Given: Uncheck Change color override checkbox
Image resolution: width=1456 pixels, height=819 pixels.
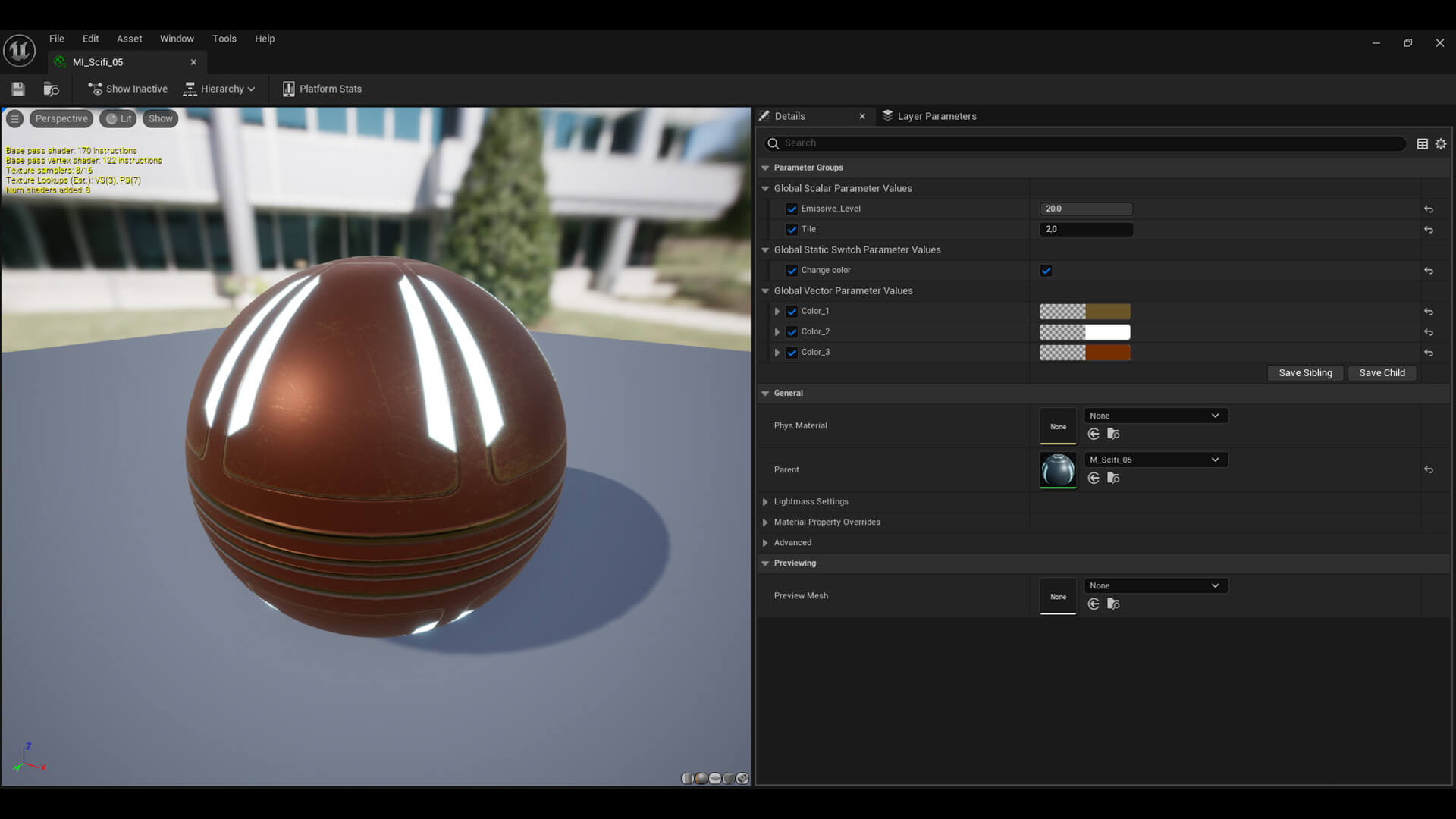Looking at the screenshot, I should click(x=792, y=271).
